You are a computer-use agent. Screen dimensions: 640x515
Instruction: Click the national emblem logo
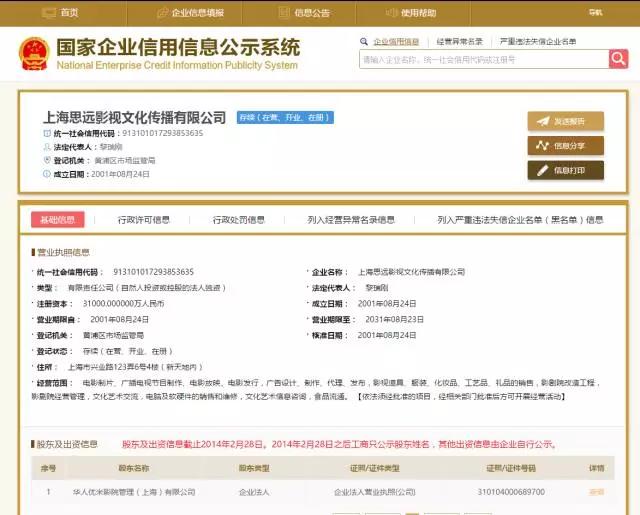coord(34,54)
